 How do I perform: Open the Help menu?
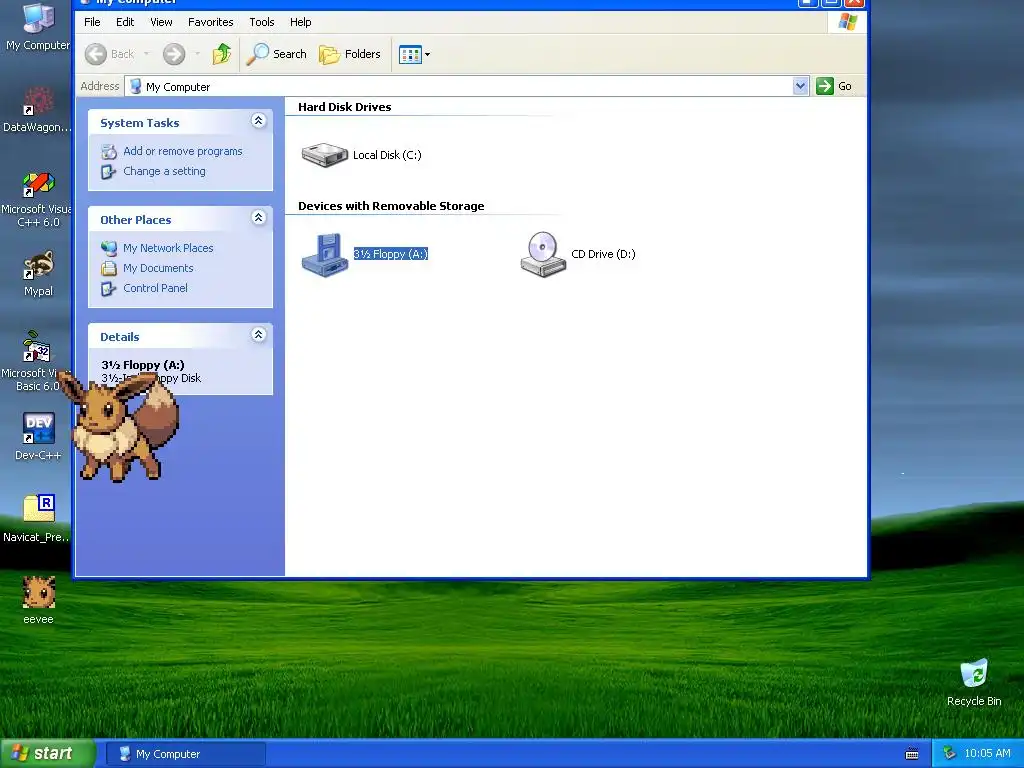point(300,22)
